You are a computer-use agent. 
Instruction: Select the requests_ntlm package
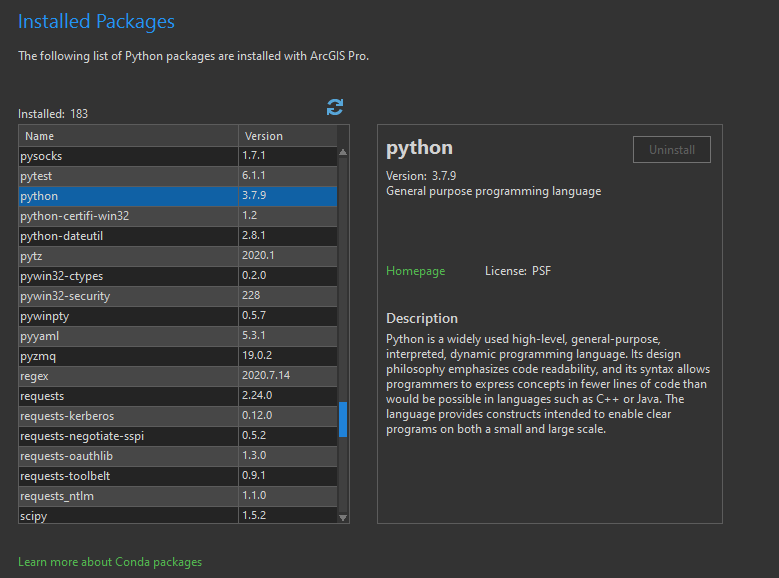click(x=178, y=496)
